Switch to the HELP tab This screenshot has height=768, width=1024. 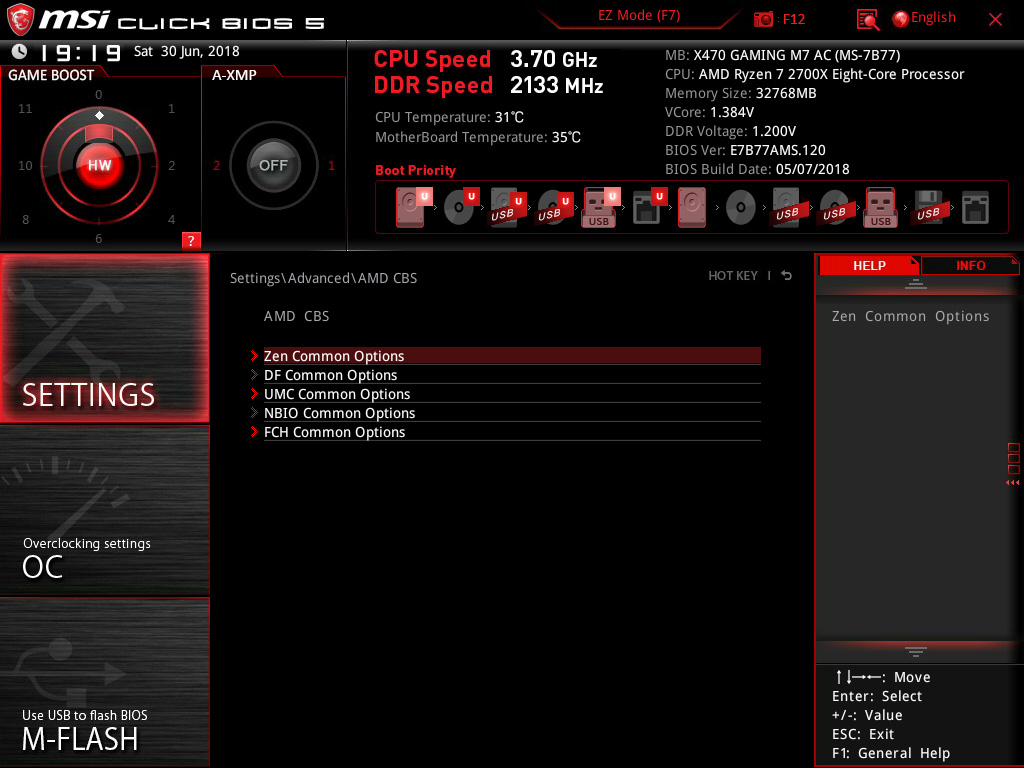point(869,265)
